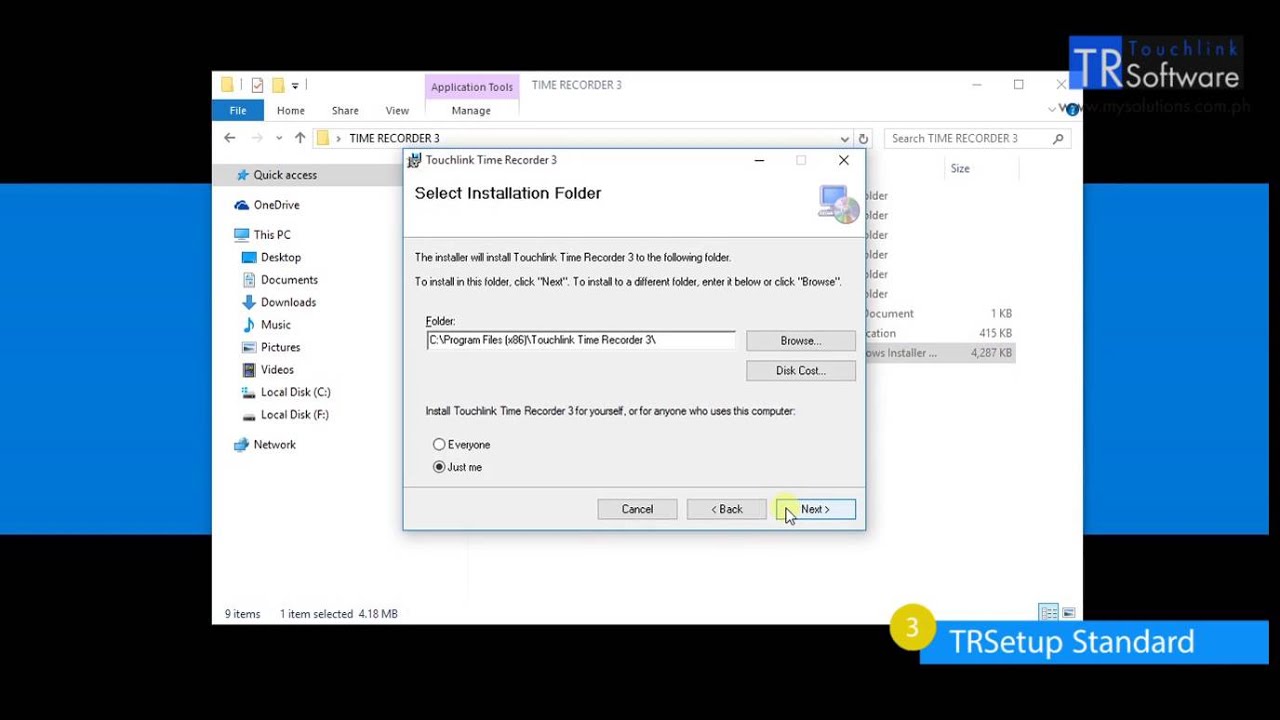Open the Explorer help icon

tap(1072, 109)
